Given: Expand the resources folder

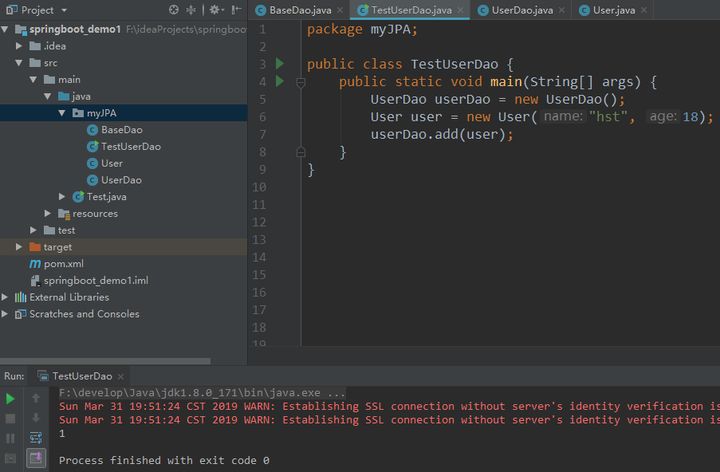Looking at the screenshot, I should (x=47, y=214).
